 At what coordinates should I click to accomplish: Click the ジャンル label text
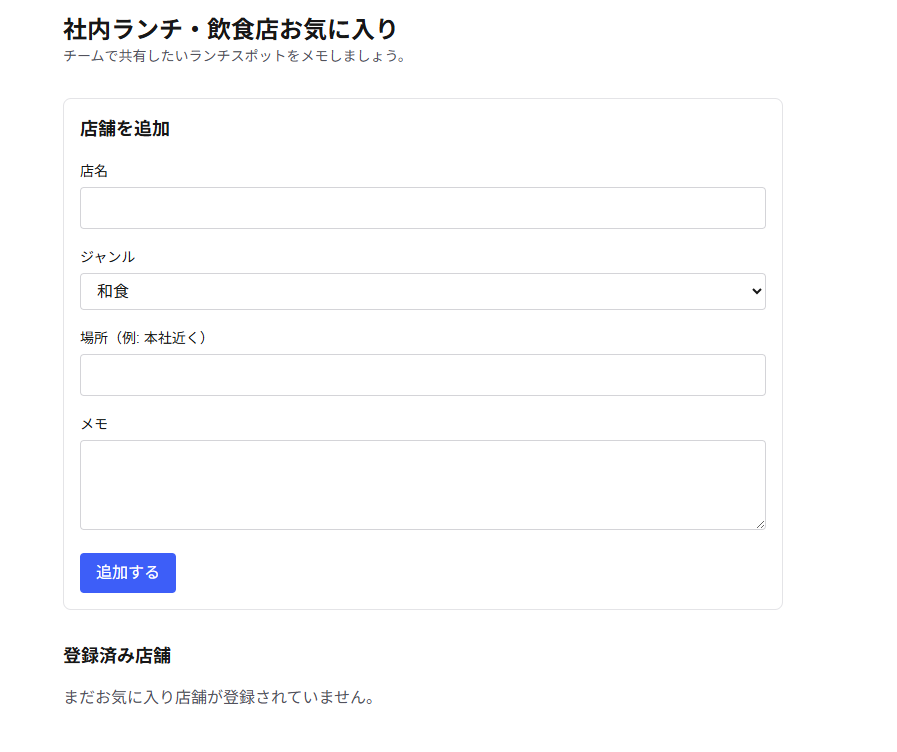(x=108, y=257)
